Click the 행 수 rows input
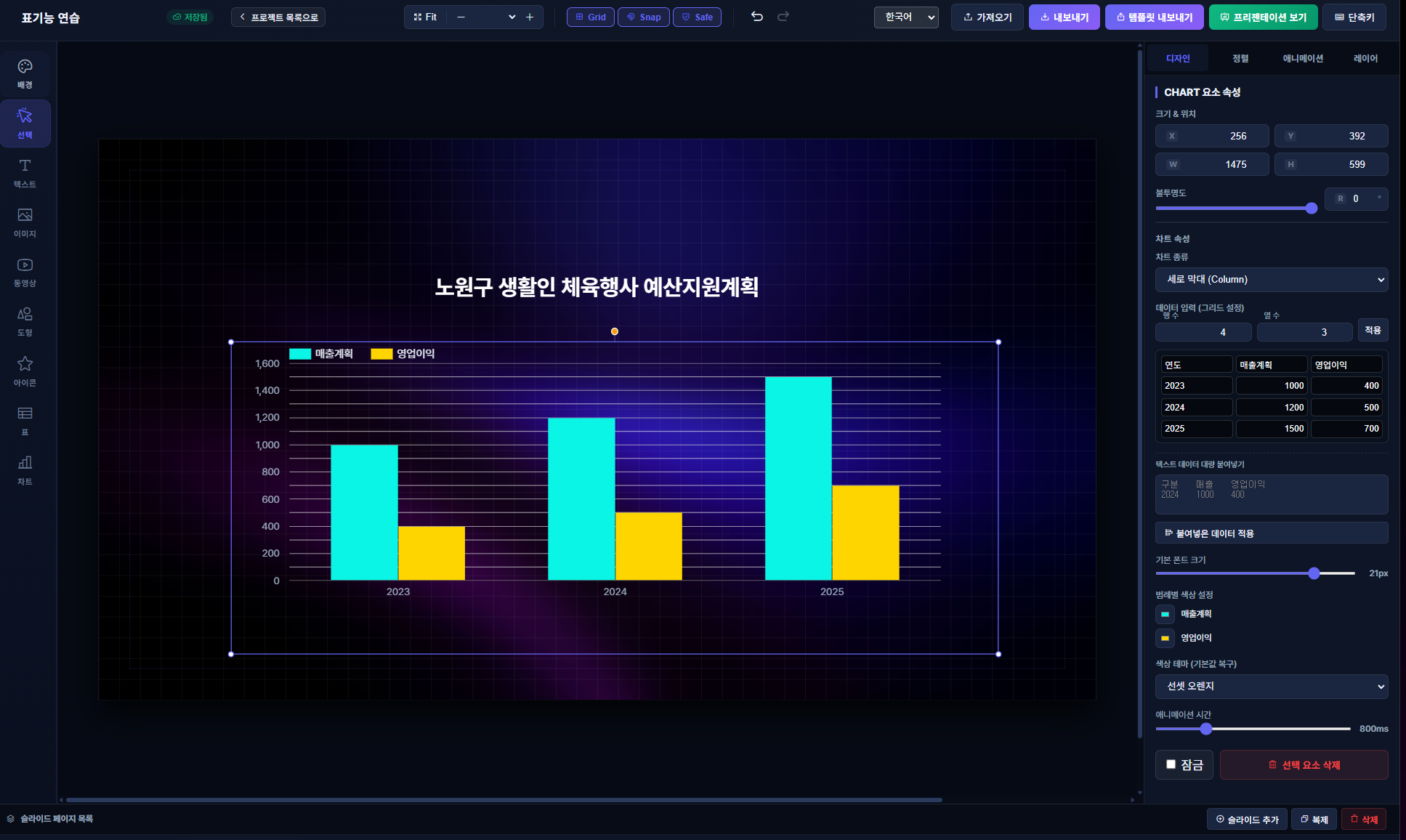 1203,332
